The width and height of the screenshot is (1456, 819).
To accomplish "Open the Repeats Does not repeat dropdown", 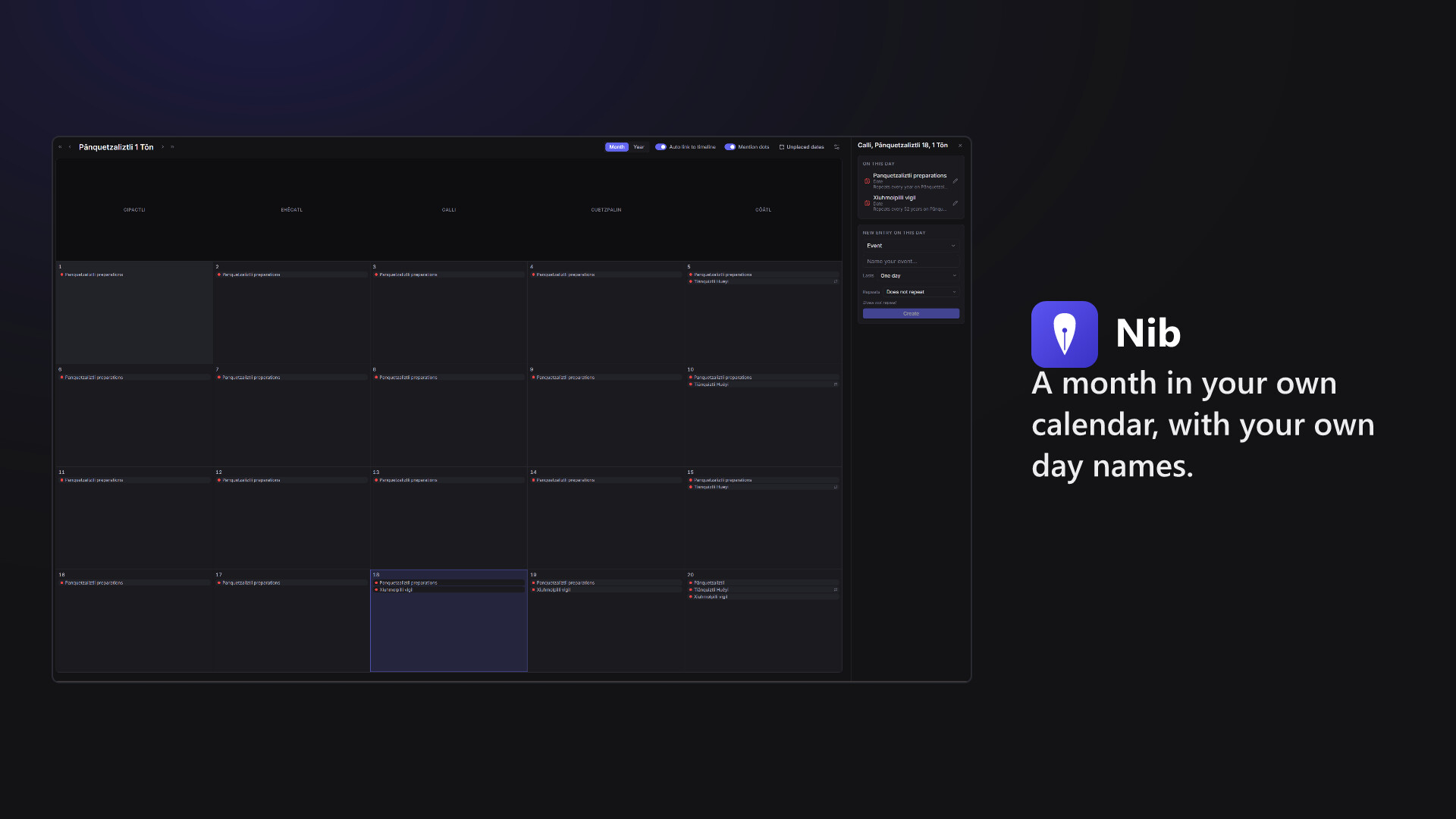I will [x=921, y=292].
